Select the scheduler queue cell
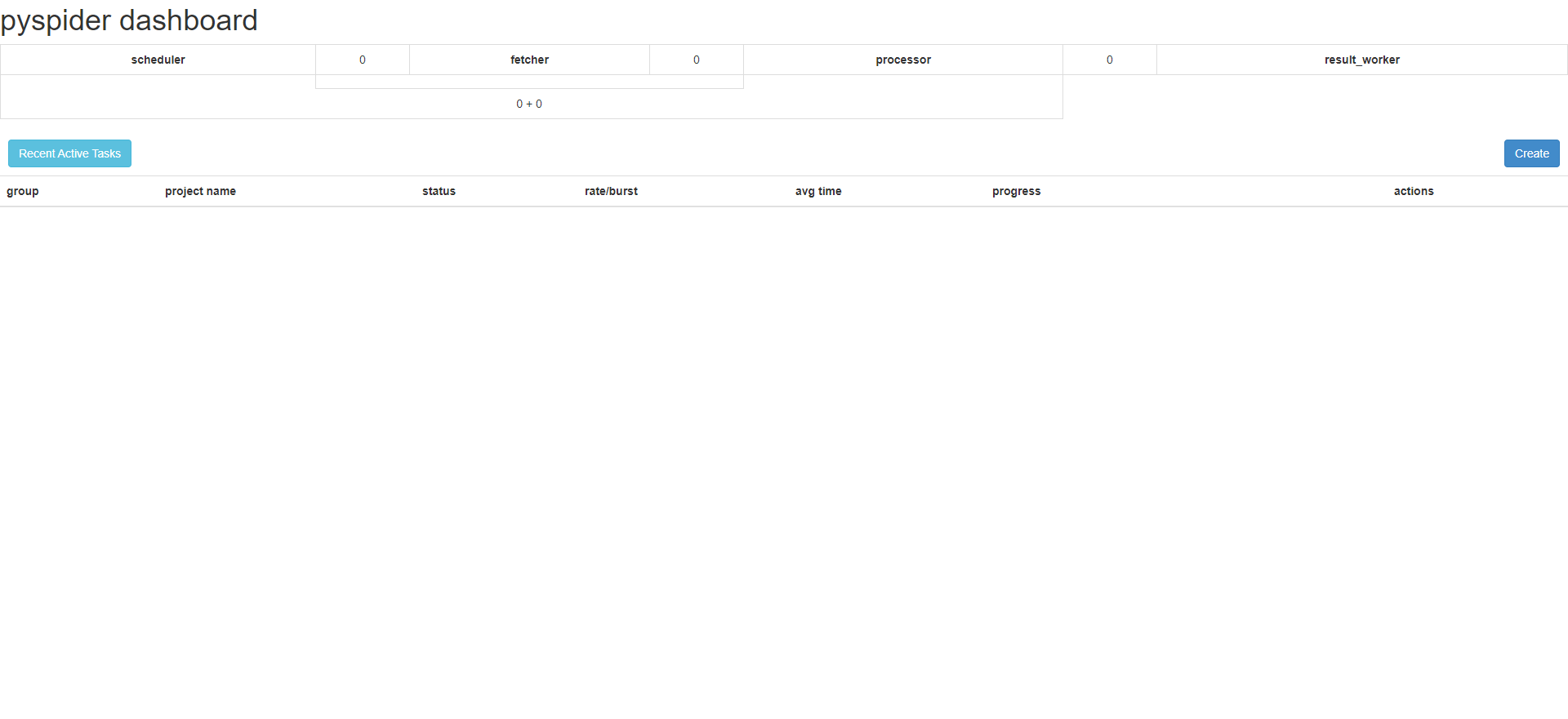The height and width of the screenshot is (719, 1568). tap(158, 60)
